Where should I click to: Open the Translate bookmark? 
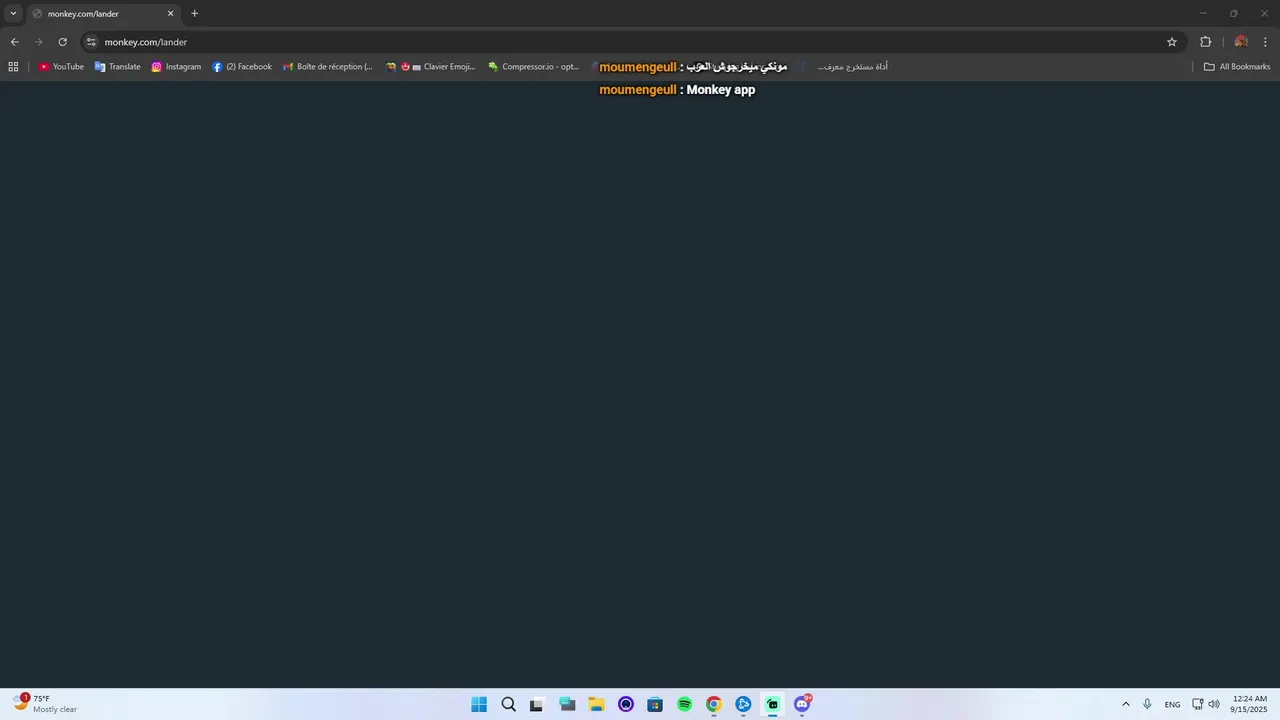tap(117, 67)
